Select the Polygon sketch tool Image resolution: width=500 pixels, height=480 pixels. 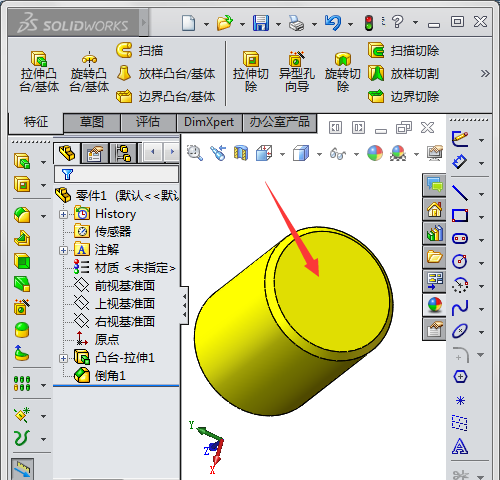(x=460, y=377)
